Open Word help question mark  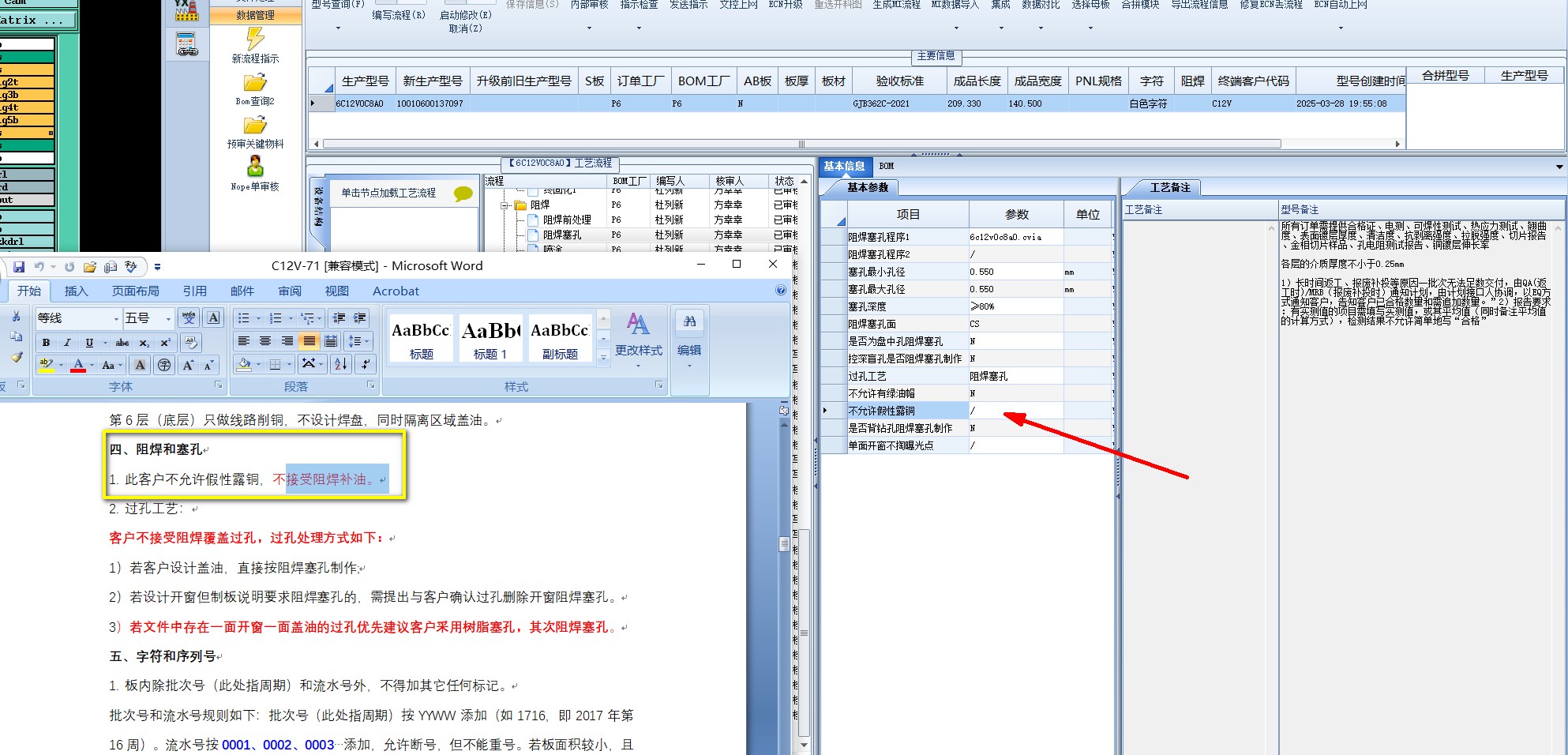pyautogui.click(x=781, y=291)
